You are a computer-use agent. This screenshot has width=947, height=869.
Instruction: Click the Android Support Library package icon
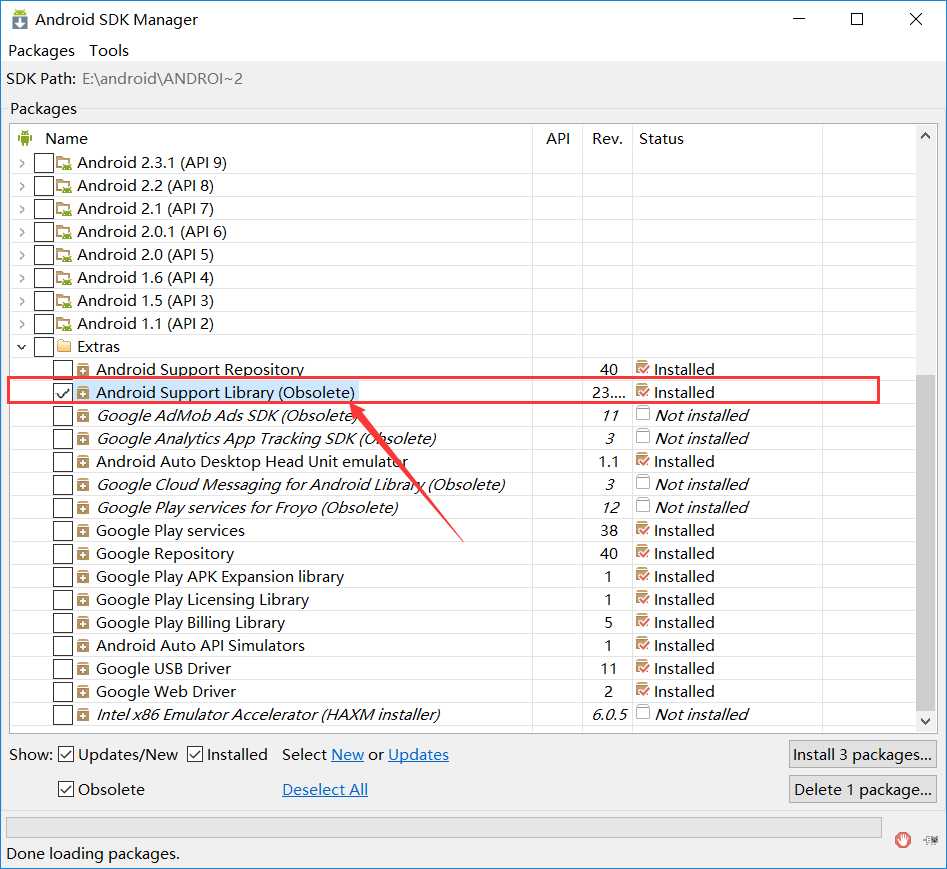pyautogui.click(x=83, y=393)
